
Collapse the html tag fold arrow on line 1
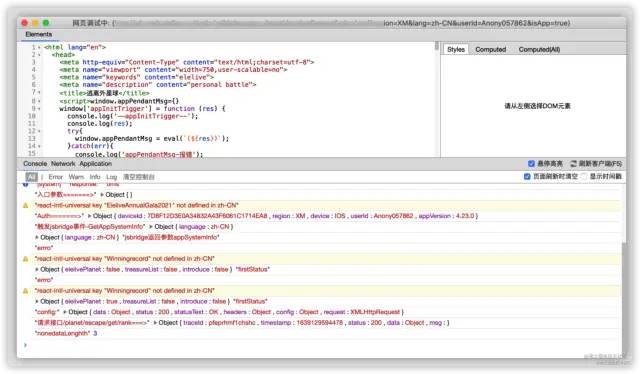39,47
